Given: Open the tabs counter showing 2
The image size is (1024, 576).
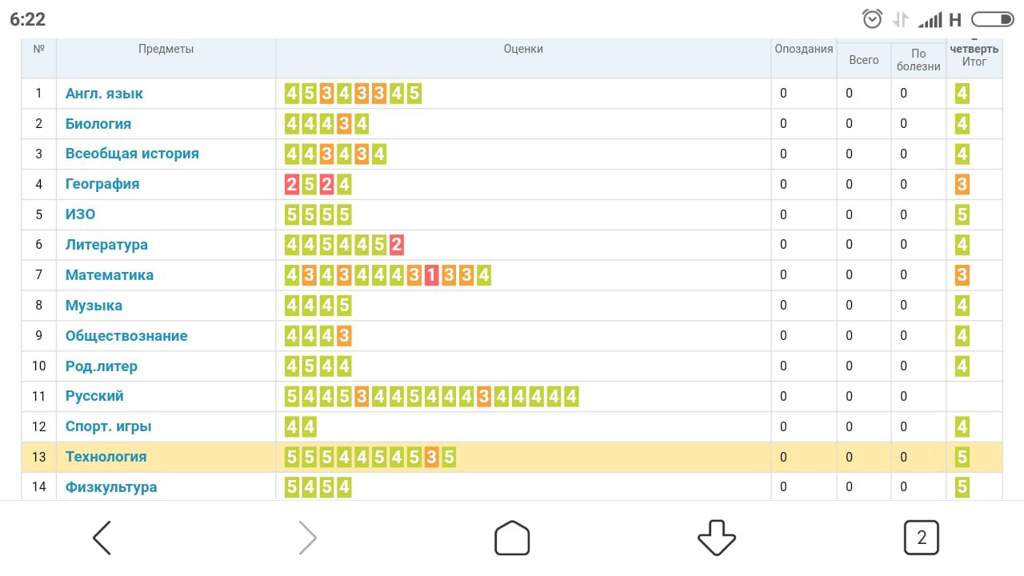Looking at the screenshot, I should (x=921, y=537).
